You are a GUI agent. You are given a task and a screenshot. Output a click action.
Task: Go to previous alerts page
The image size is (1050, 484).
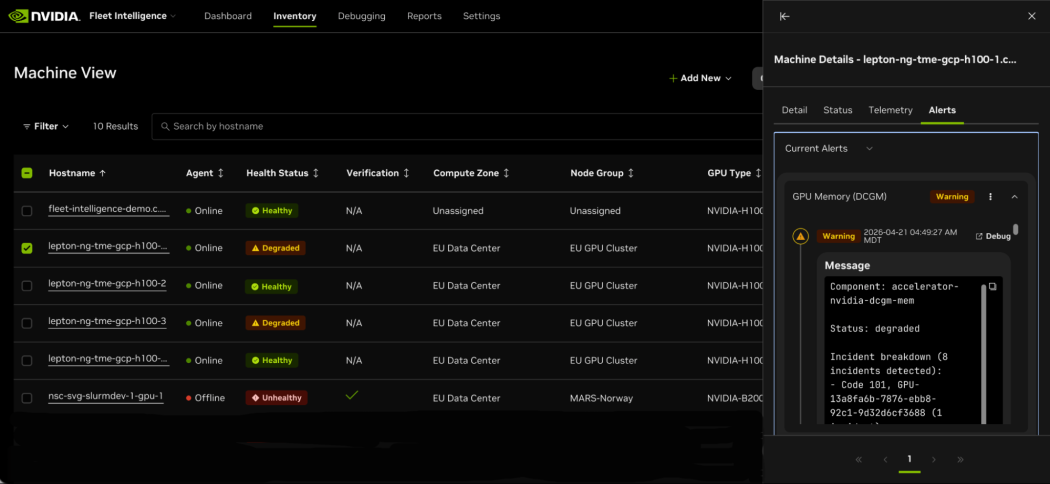coord(885,459)
